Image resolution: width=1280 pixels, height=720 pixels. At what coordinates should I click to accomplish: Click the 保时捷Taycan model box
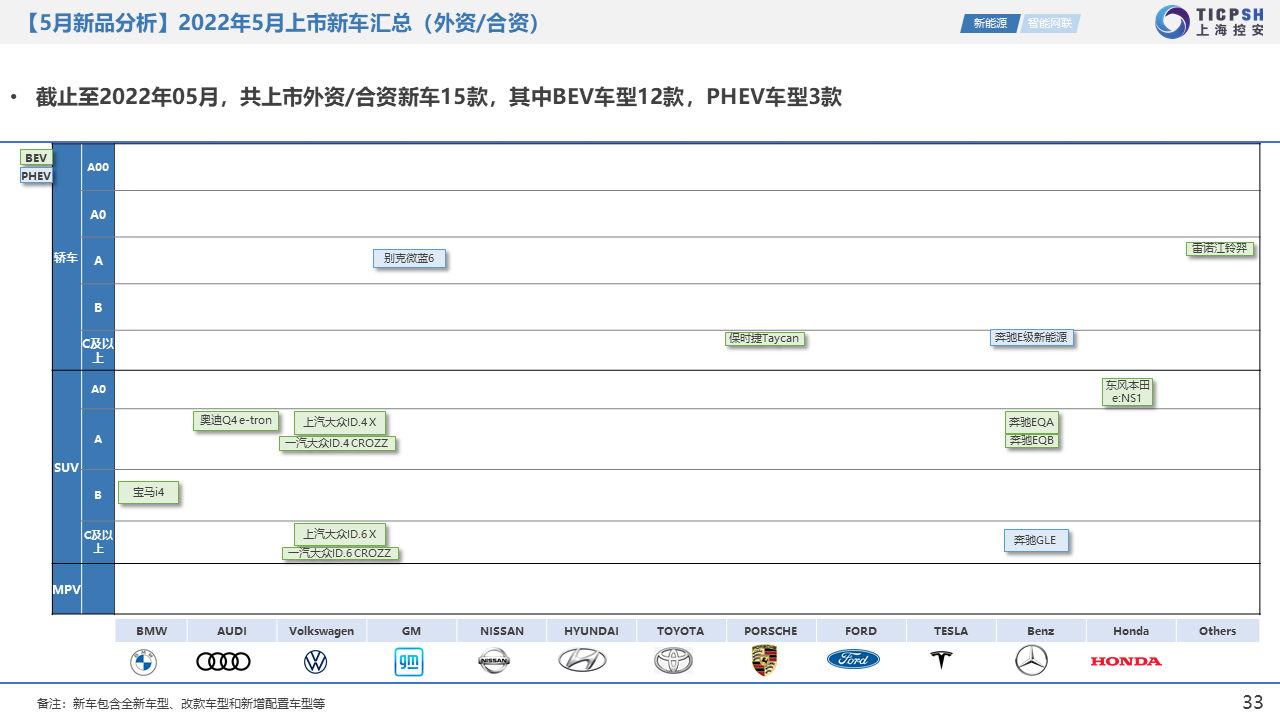coord(764,339)
